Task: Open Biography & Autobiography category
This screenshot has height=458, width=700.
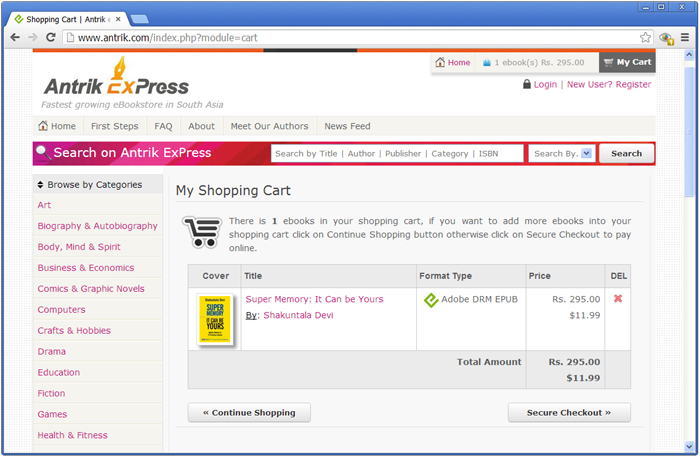Action: click(x=97, y=226)
